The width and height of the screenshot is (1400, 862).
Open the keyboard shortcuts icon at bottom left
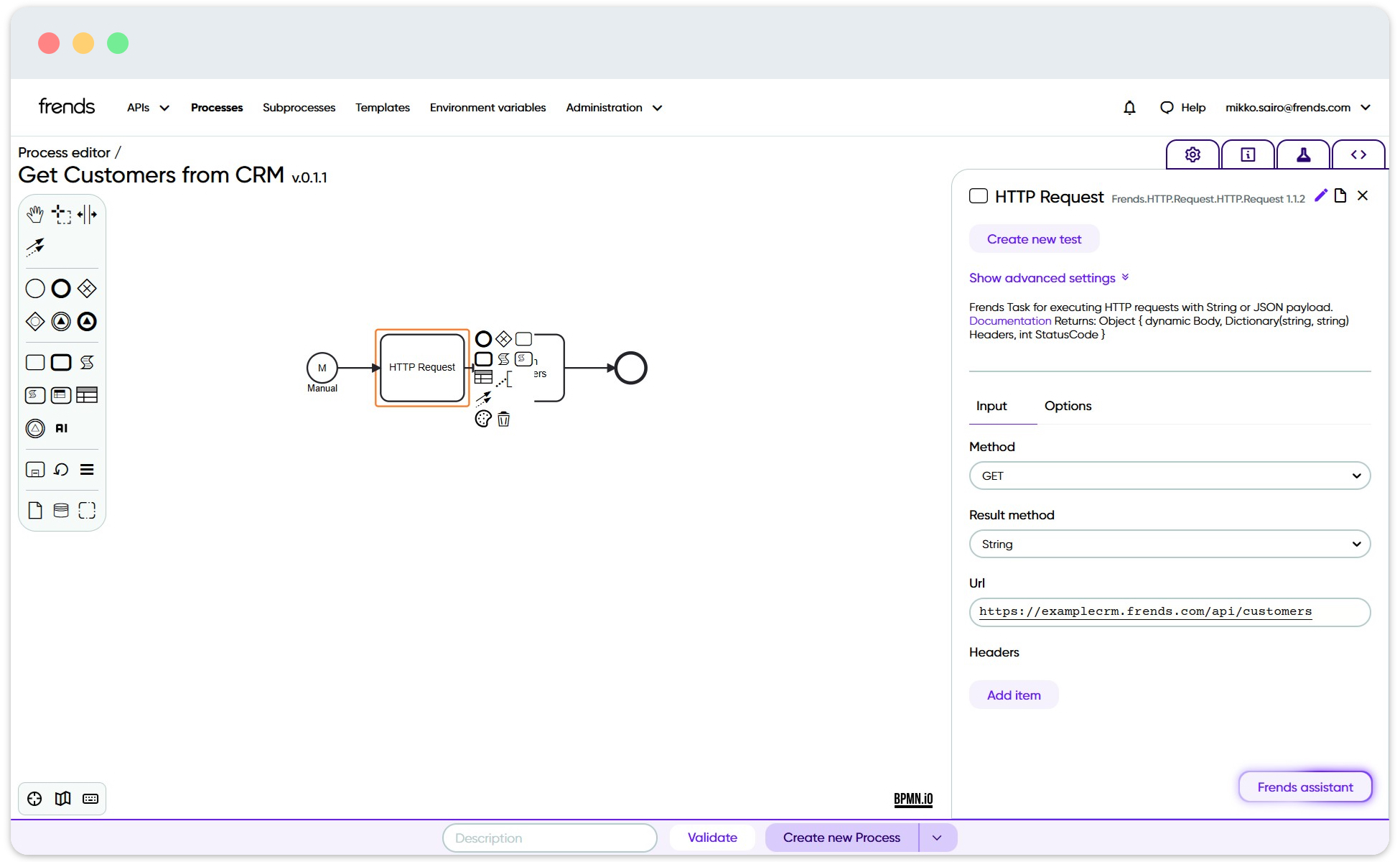pos(90,798)
